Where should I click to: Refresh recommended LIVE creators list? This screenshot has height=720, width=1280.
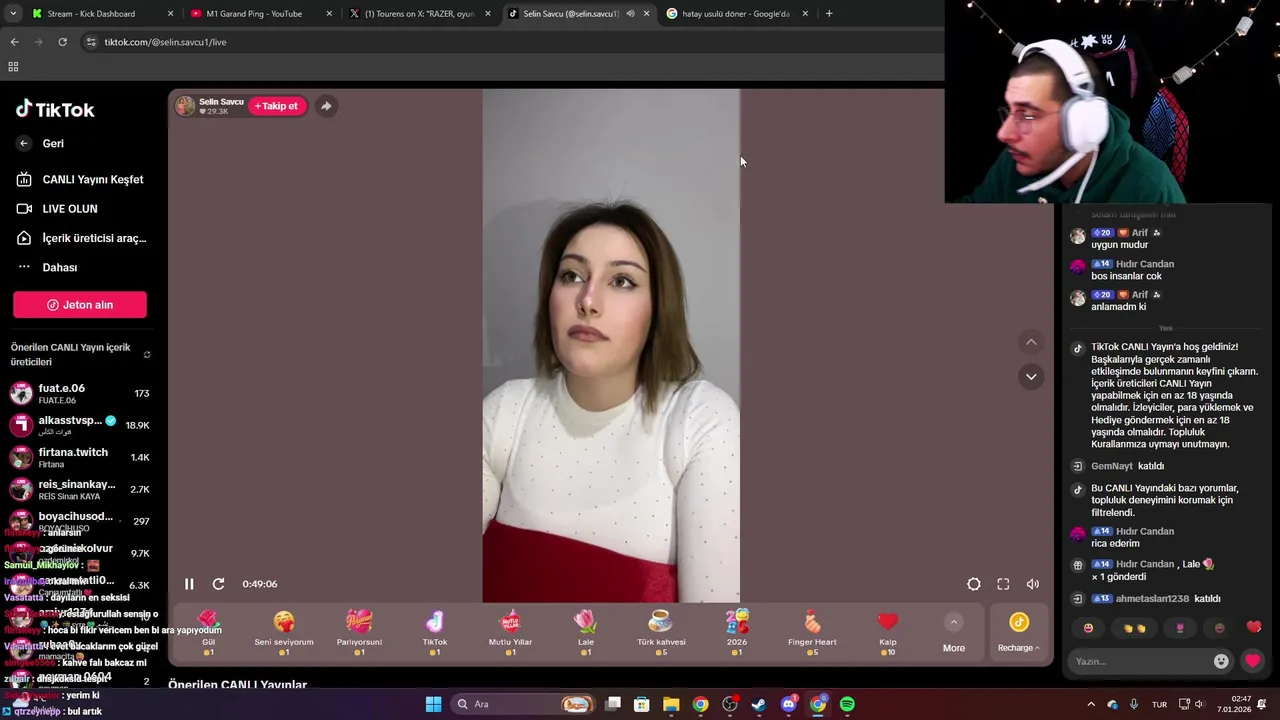[x=147, y=355]
